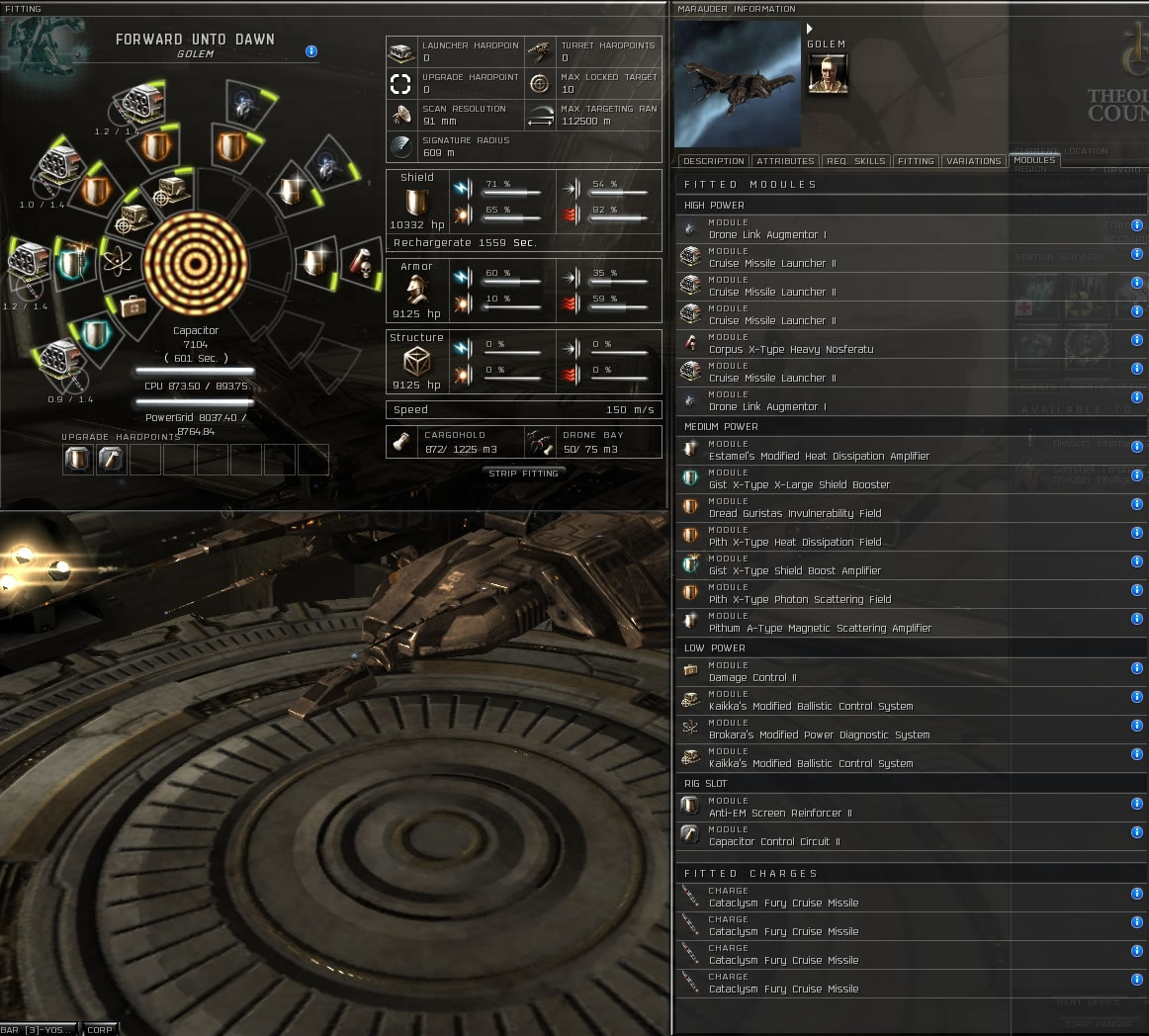Click the Signature Radius icon
Screen dimensions: 1149x1036
[400, 146]
